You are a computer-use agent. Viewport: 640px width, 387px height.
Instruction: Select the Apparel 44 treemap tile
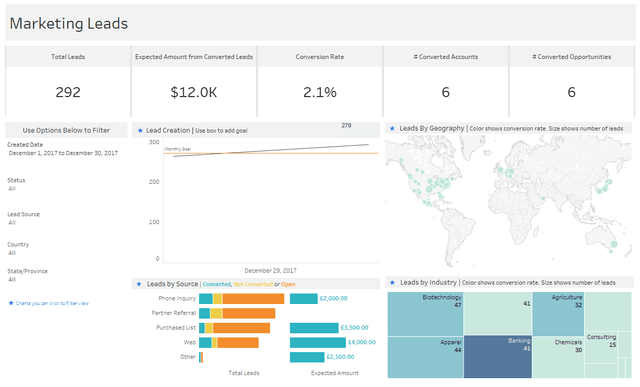pos(425,357)
